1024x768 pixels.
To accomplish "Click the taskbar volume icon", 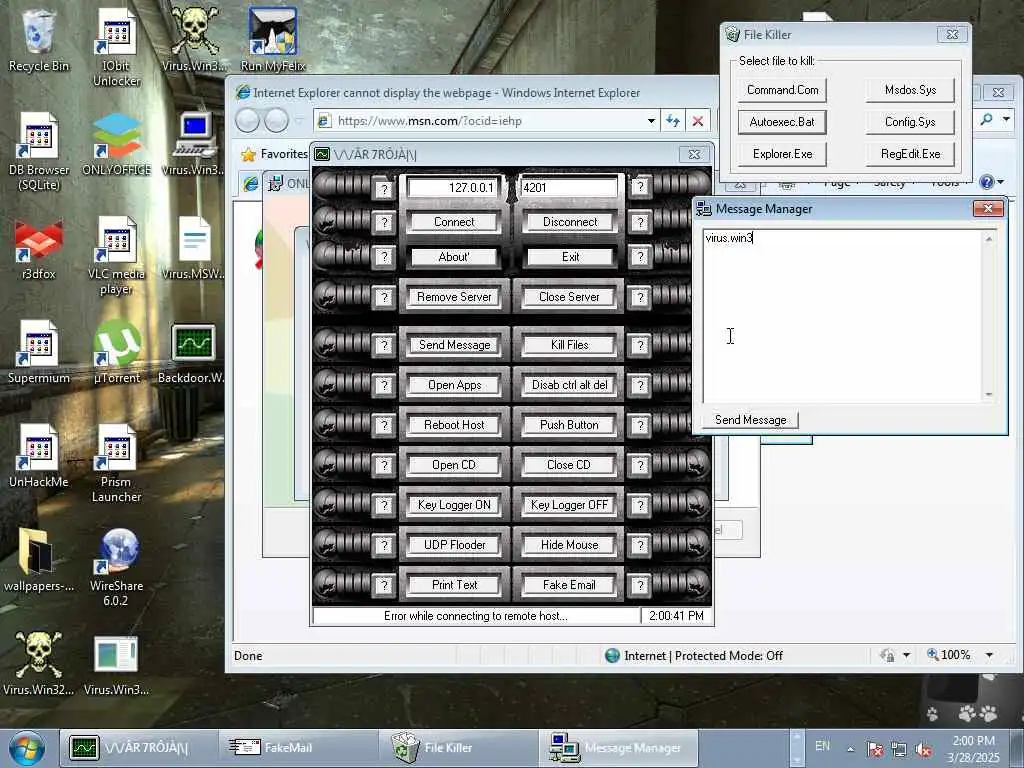I will coord(923,749).
